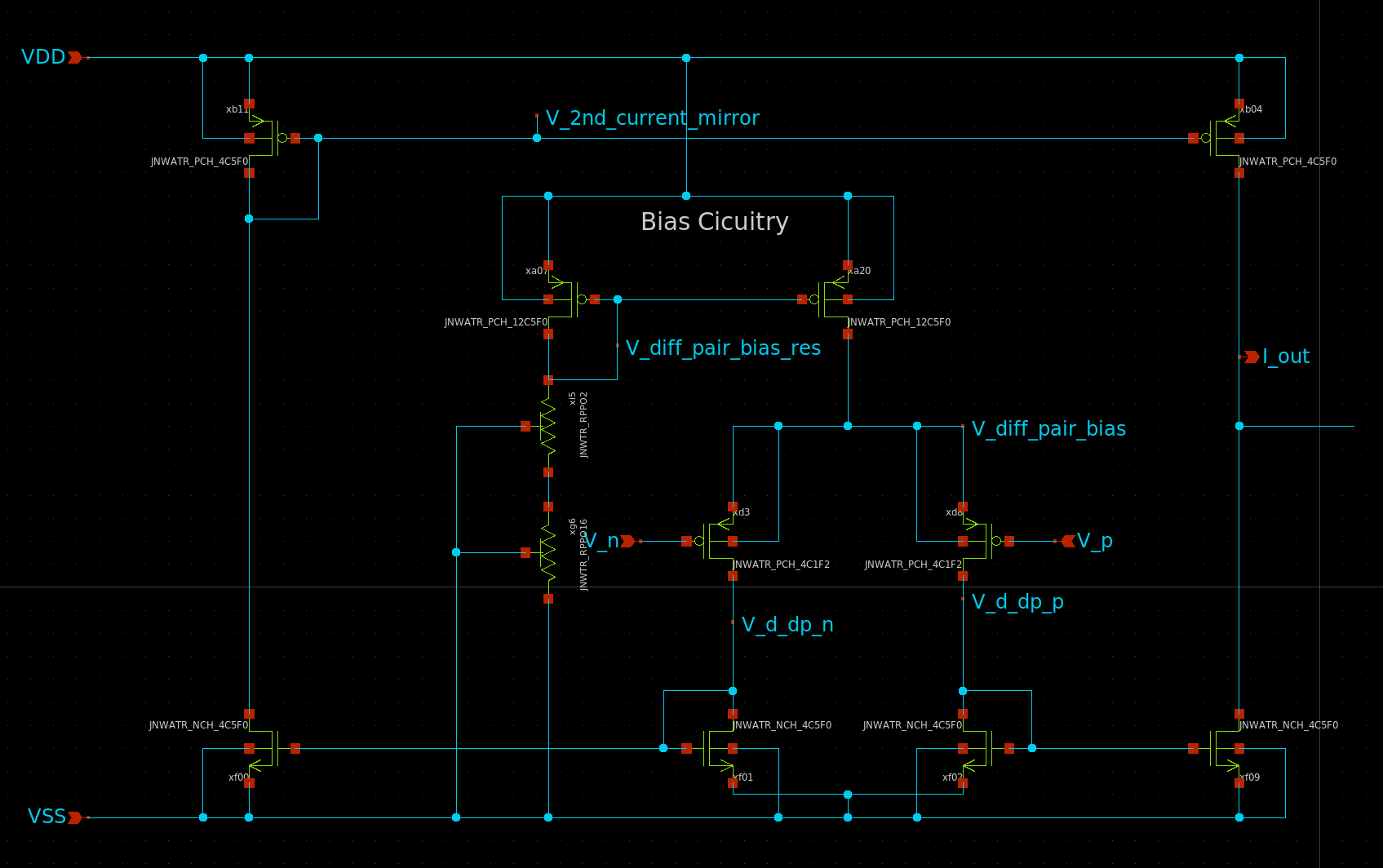Viewport: 1383px width, 868px height.
Task: Select the xb04 PMOS transistor symbol
Action: 1220,138
